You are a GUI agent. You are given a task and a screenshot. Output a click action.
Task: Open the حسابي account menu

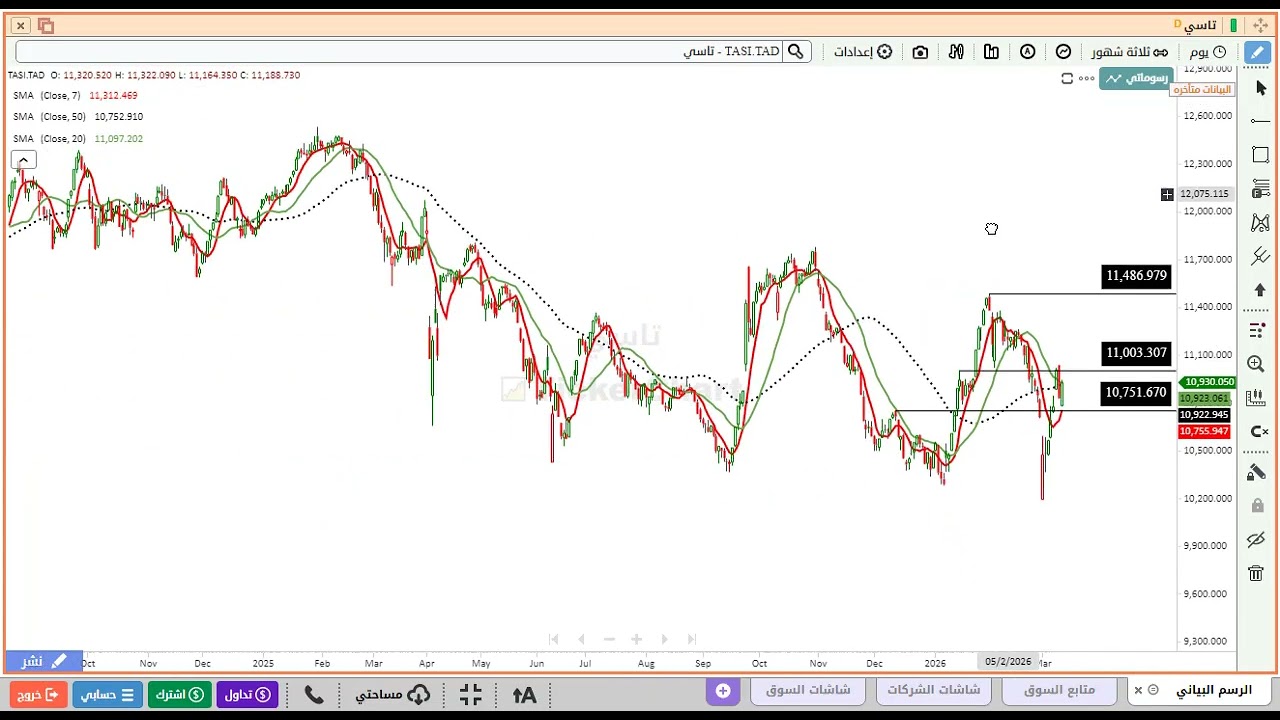click(107, 694)
